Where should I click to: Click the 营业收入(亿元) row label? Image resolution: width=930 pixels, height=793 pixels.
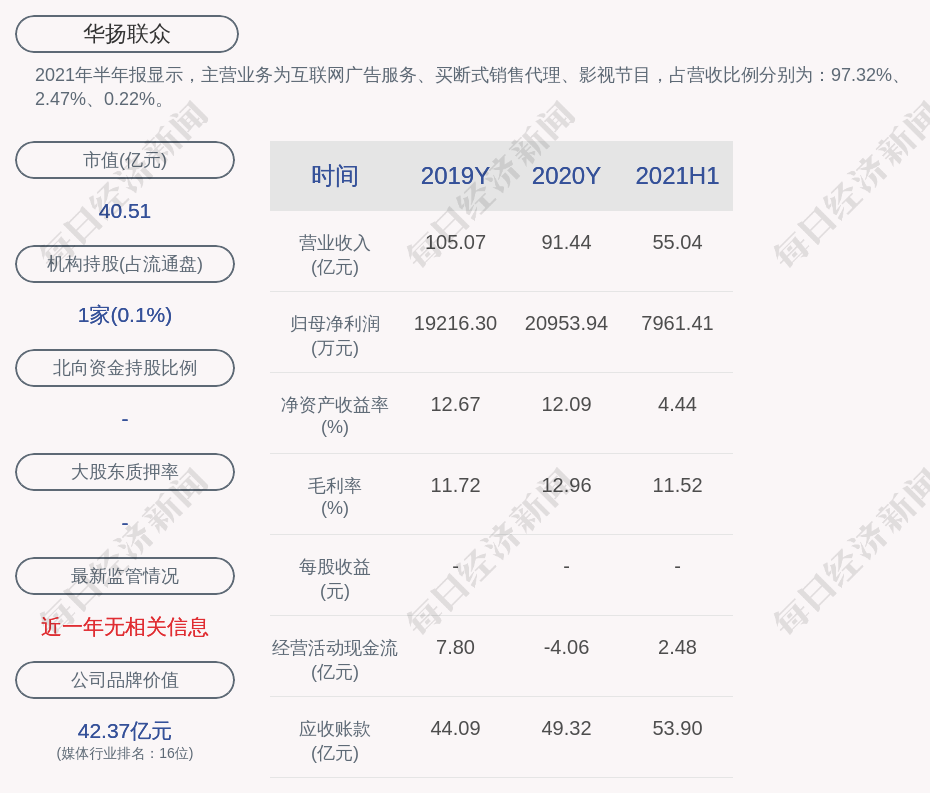335,255
